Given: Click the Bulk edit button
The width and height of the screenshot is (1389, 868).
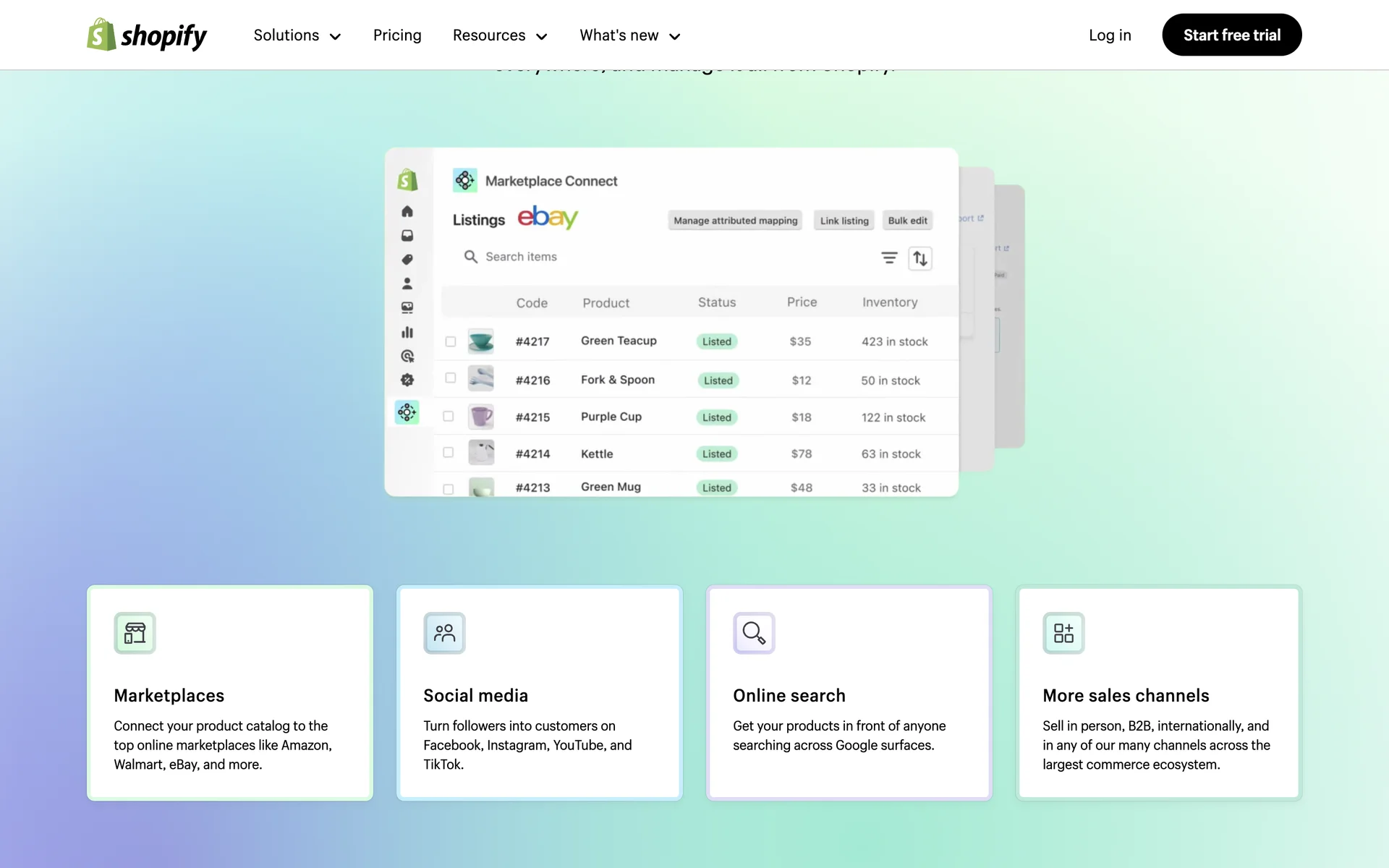Looking at the screenshot, I should [x=907, y=221].
